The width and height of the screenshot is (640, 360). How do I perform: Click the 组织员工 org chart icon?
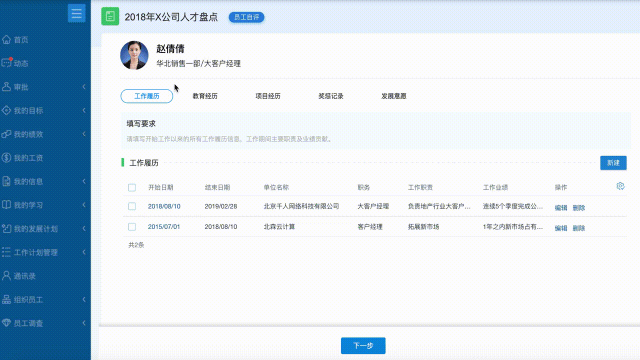click(x=6, y=299)
